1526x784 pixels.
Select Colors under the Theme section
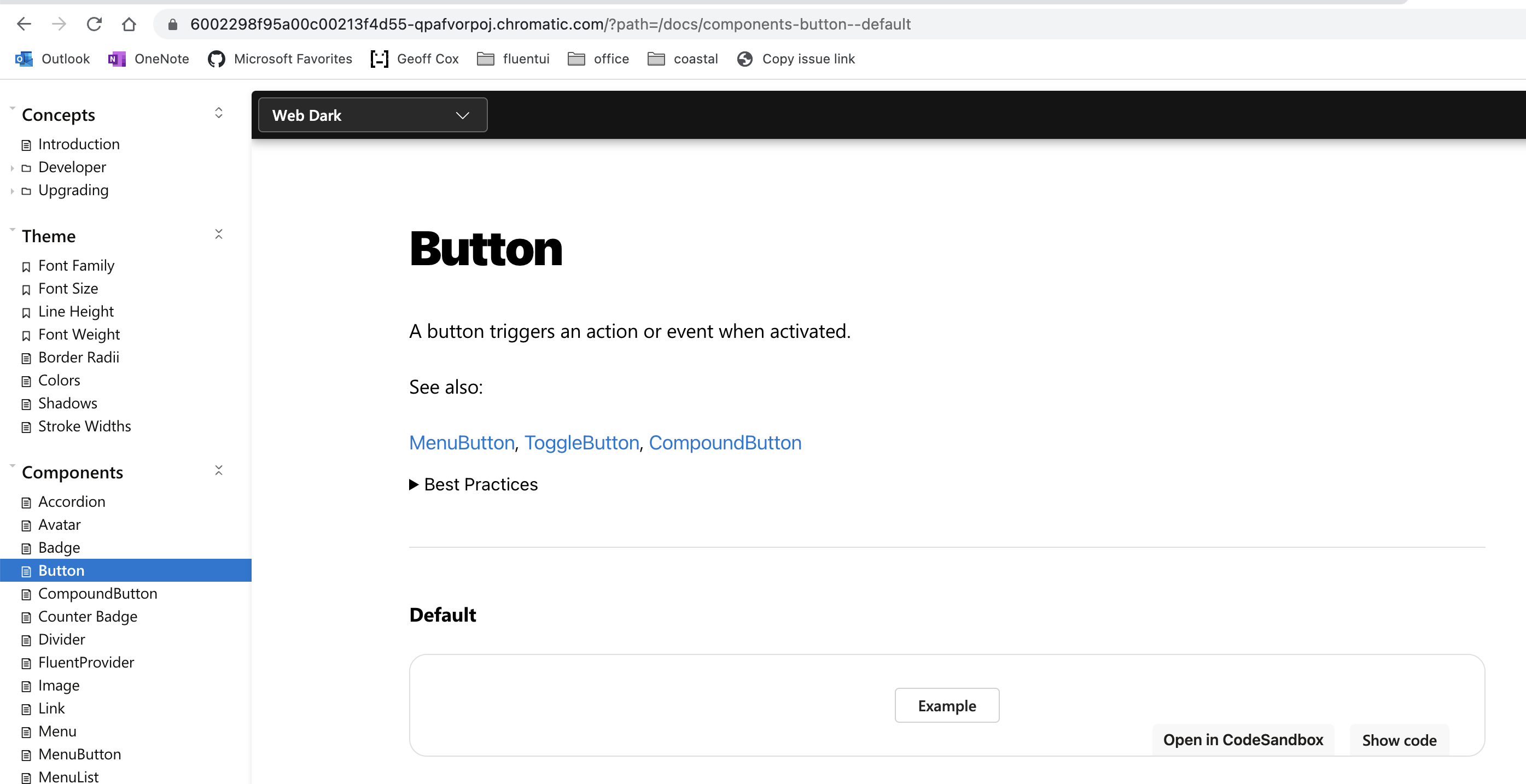point(59,380)
